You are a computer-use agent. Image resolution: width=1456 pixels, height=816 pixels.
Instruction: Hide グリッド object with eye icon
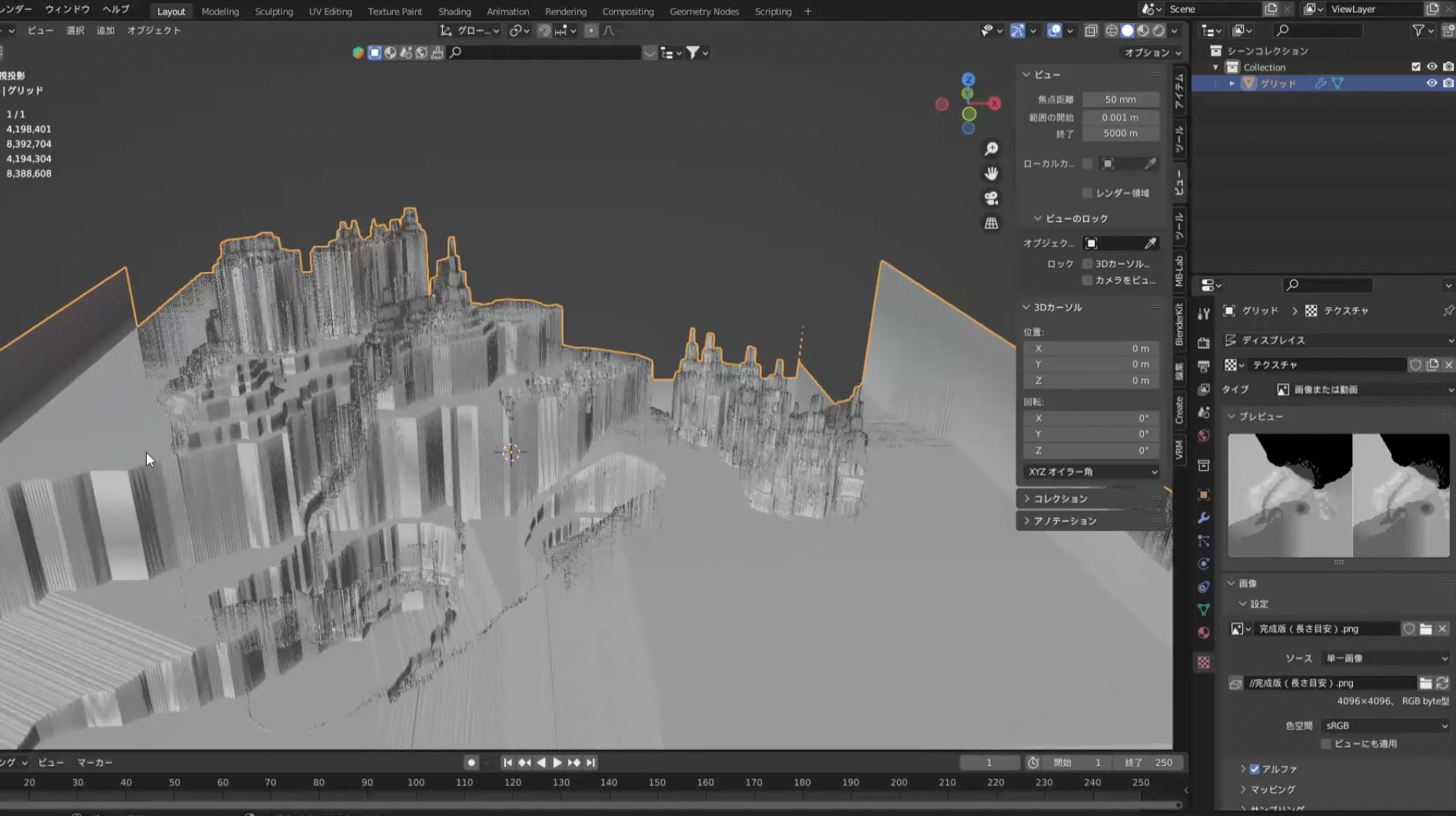point(1431,83)
